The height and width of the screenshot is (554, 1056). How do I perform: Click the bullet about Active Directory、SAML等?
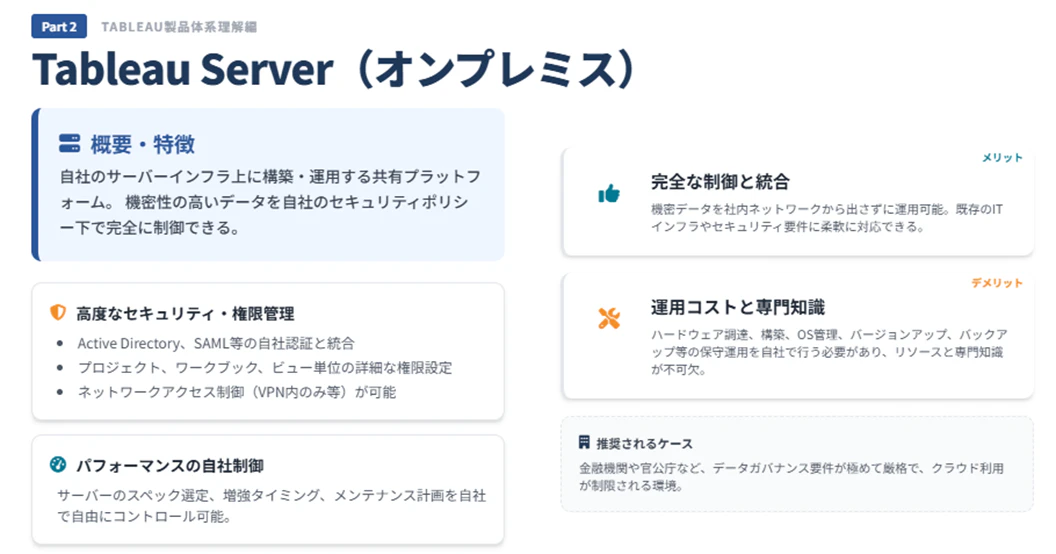216,343
